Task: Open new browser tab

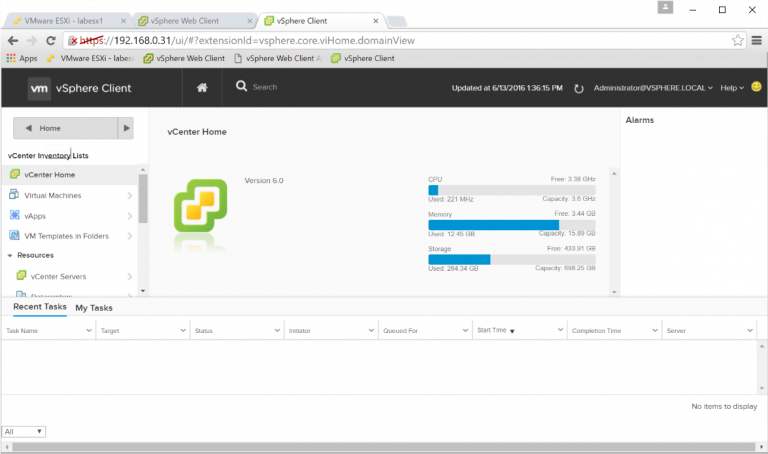Action: point(397,21)
